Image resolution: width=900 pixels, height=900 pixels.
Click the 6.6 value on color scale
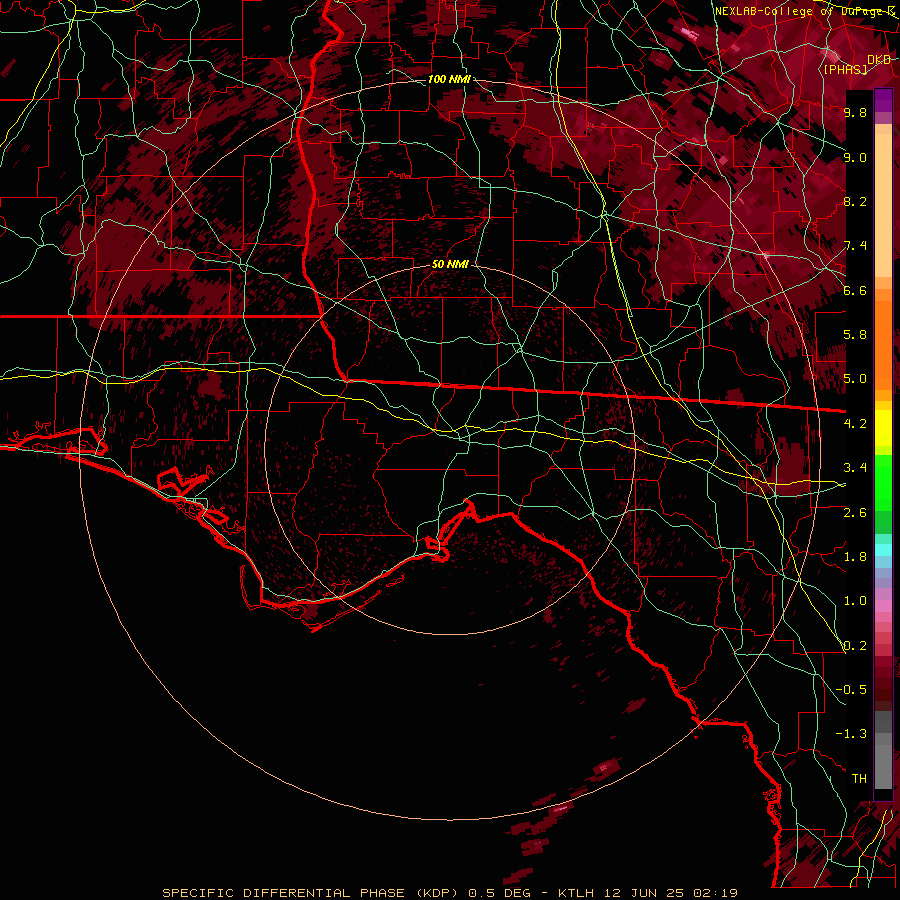(855, 290)
